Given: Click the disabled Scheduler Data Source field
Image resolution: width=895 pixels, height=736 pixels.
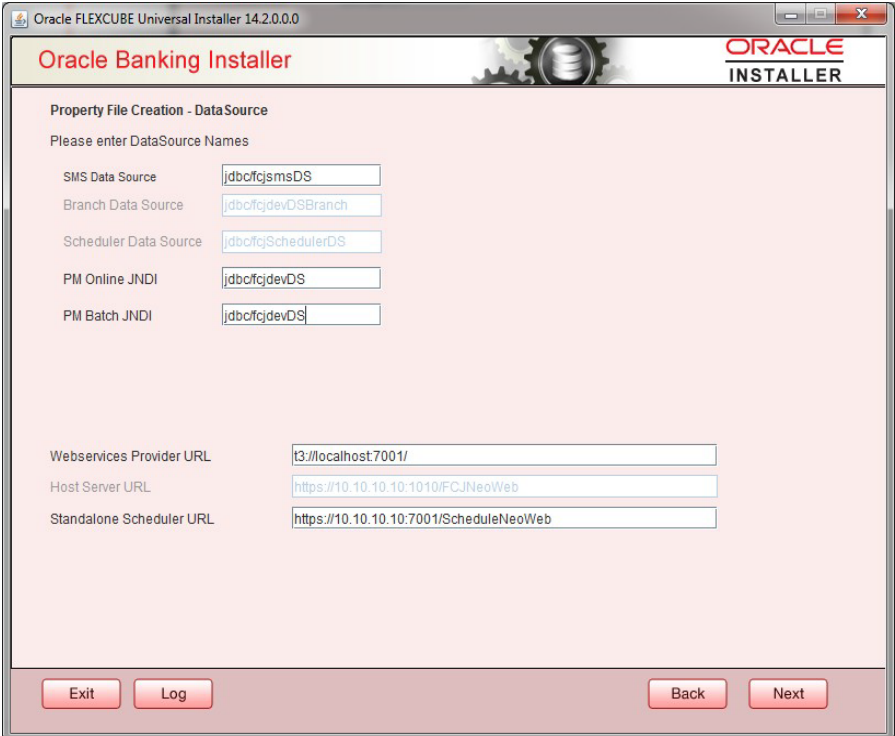Looking at the screenshot, I should [301, 242].
